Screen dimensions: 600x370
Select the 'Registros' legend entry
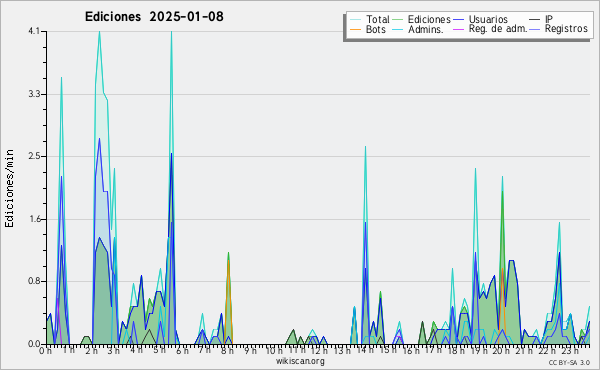pos(566,28)
